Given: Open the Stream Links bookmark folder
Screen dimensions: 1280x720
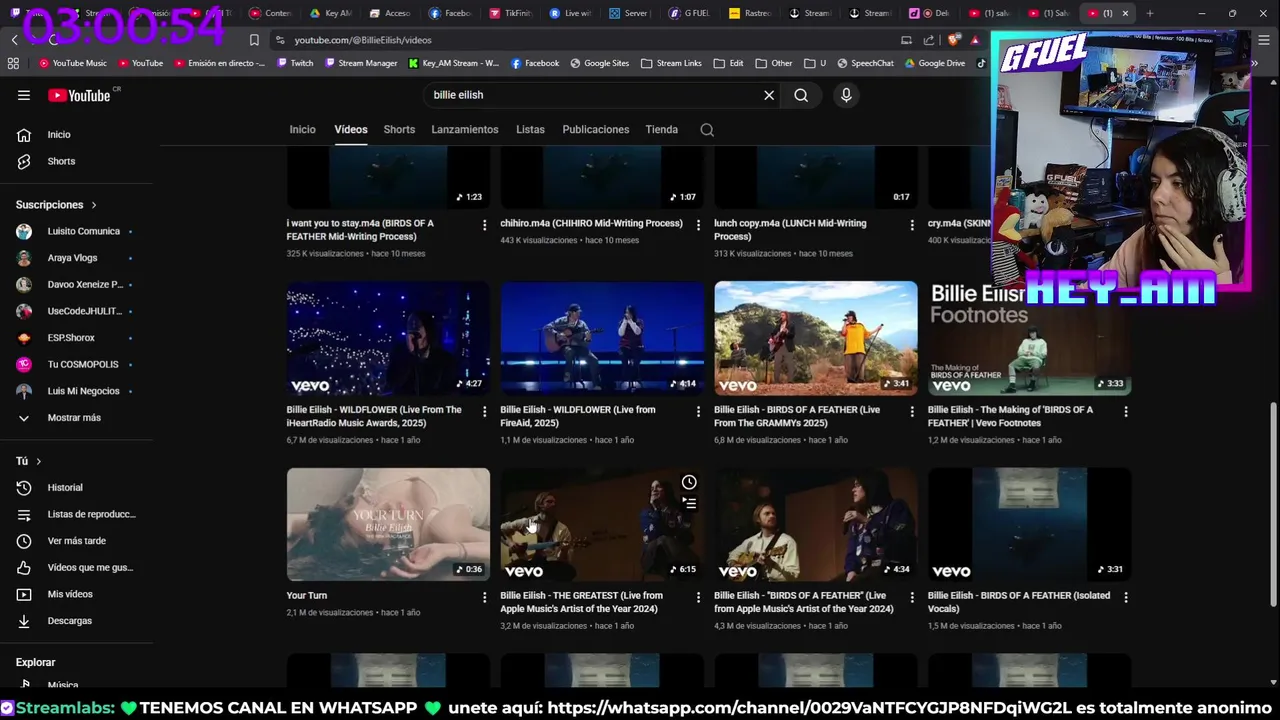Looking at the screenshot, I should coord(671,63).
